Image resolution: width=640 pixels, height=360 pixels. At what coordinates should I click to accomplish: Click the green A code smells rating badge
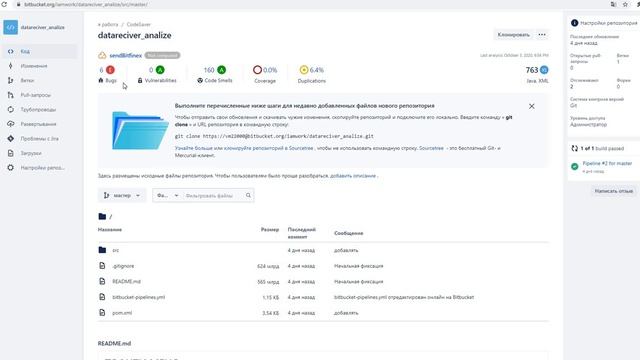point(222,70)
